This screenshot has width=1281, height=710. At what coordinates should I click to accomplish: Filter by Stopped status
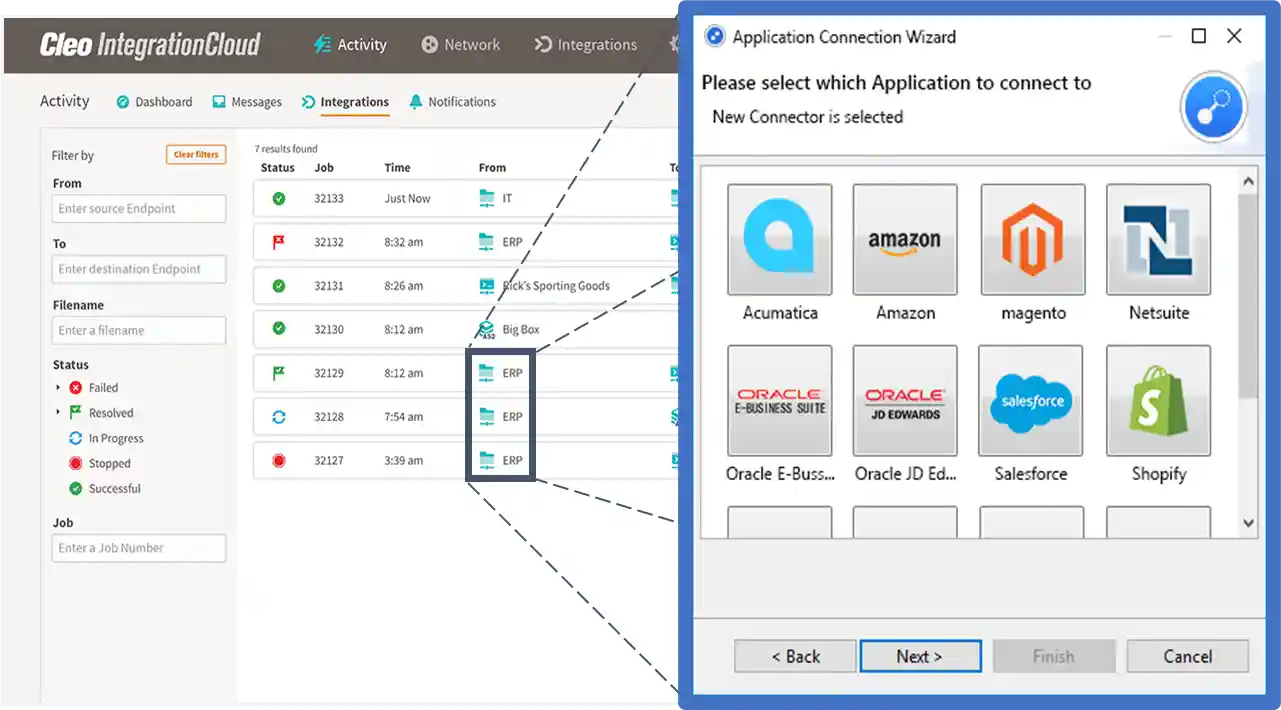(110, 464)
